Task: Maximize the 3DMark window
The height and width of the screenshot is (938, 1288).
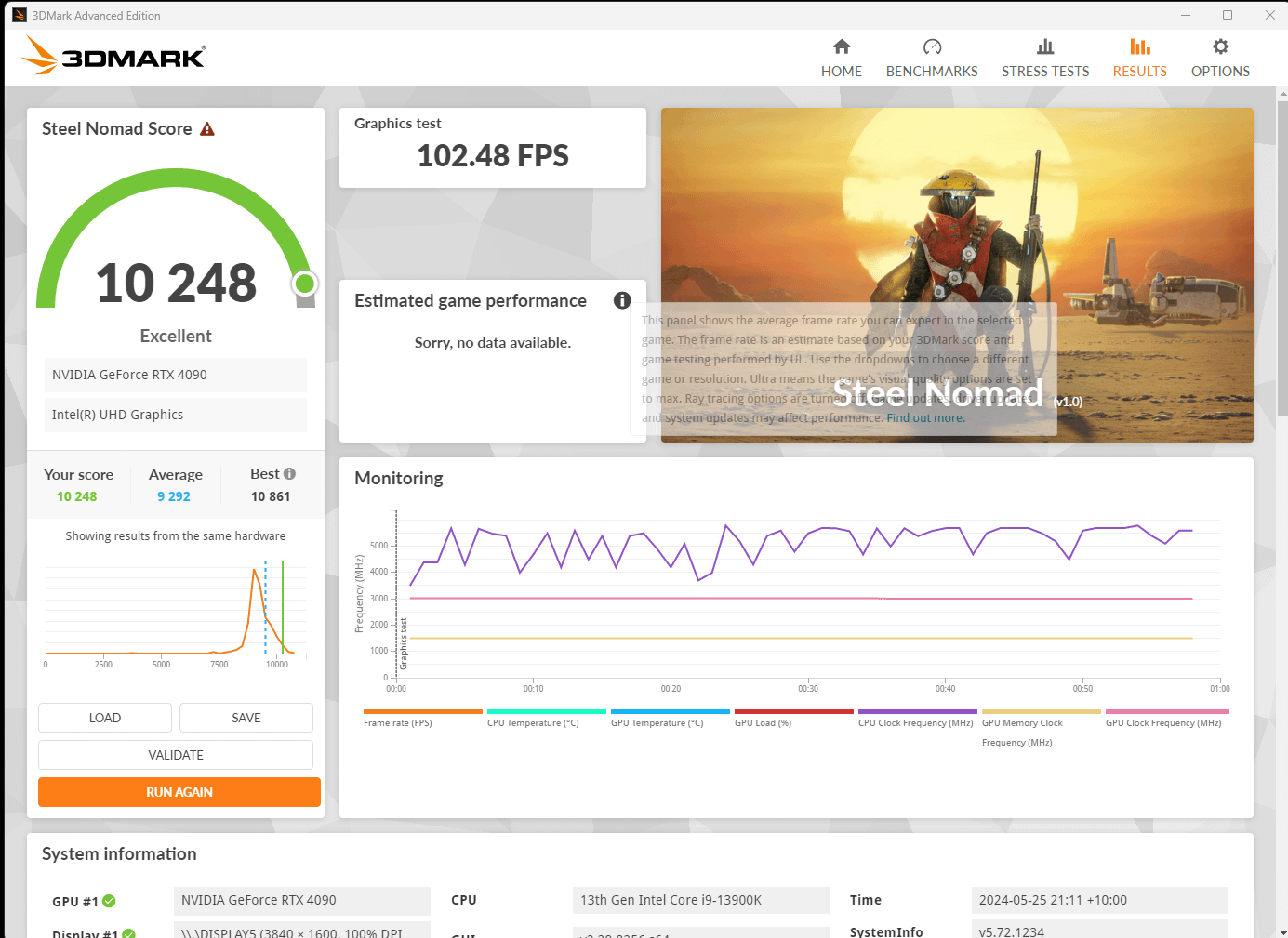Action: (1228, 15)
